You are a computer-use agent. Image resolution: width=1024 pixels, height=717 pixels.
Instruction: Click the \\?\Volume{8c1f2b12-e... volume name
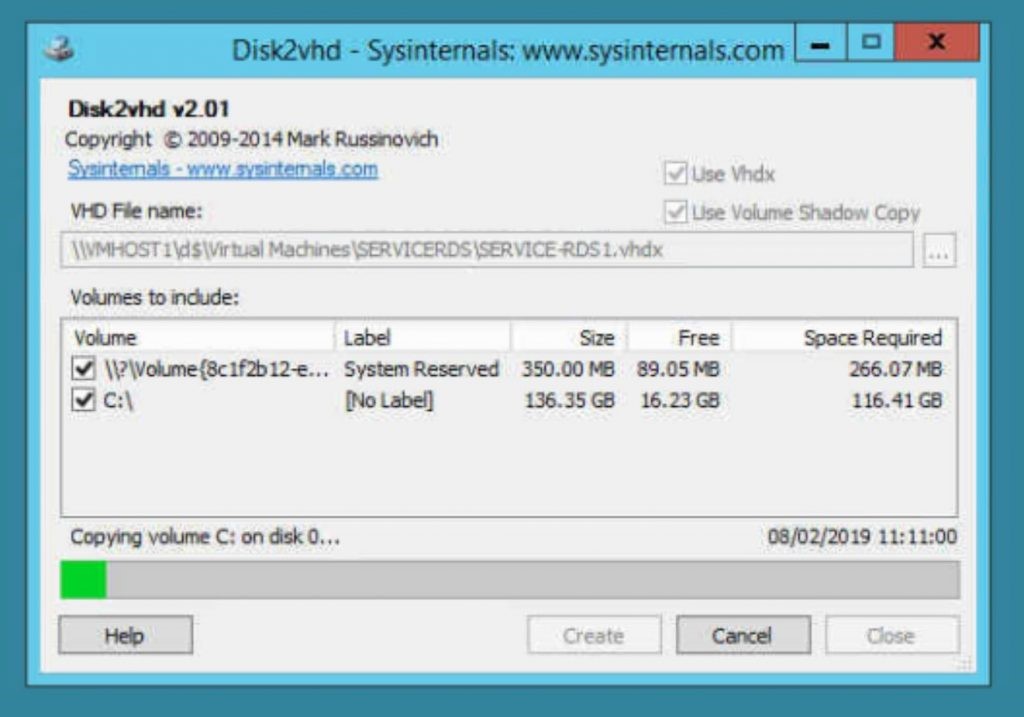(x=217, y=369)
